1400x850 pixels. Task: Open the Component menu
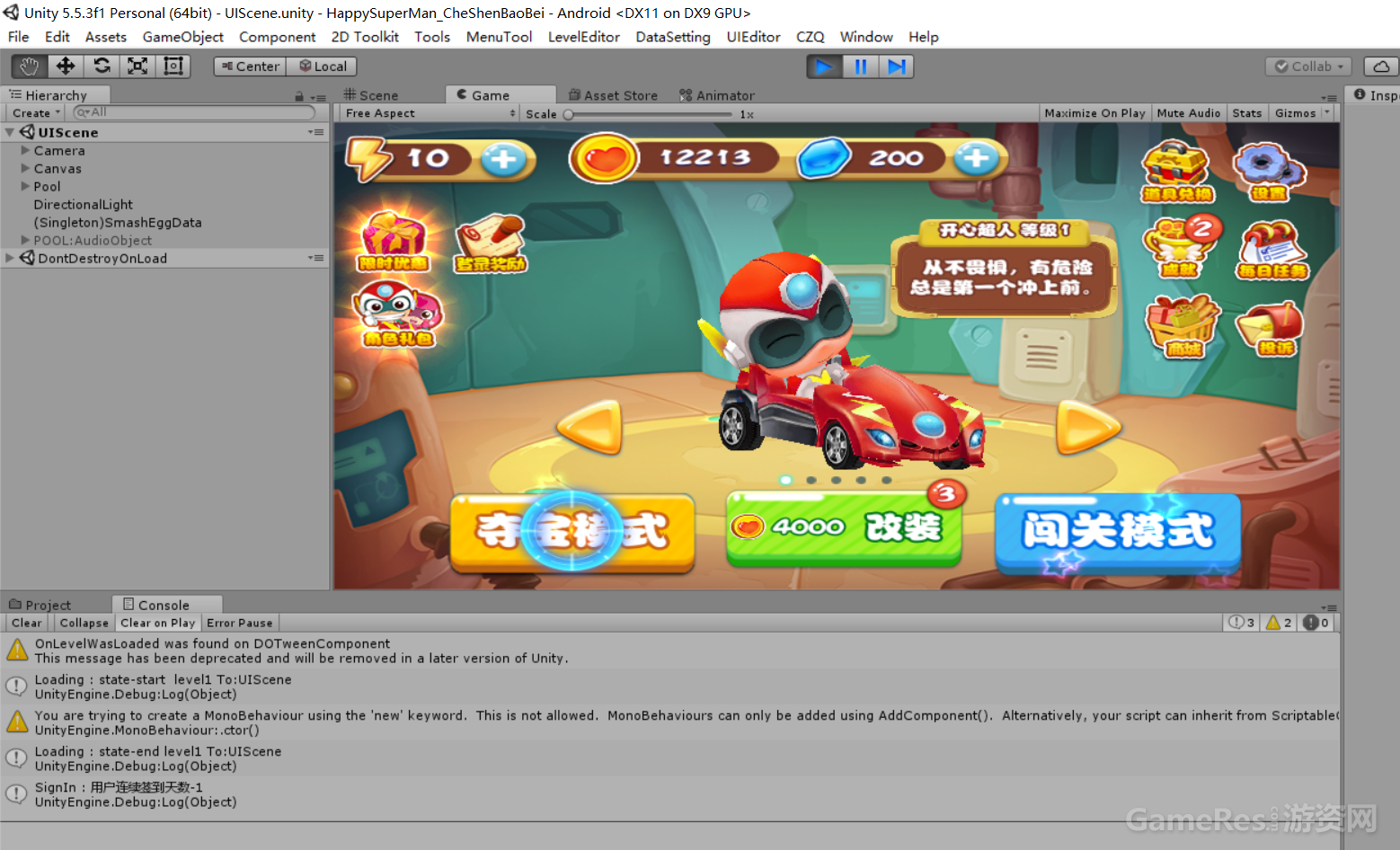(278, 37)
